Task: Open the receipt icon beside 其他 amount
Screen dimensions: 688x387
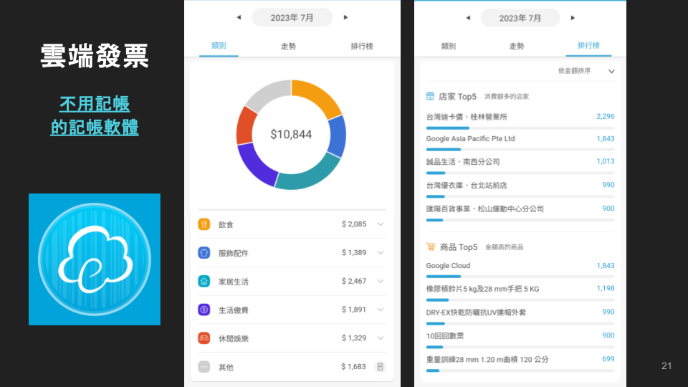Action: pyautogui.click(x=380, y=366)
